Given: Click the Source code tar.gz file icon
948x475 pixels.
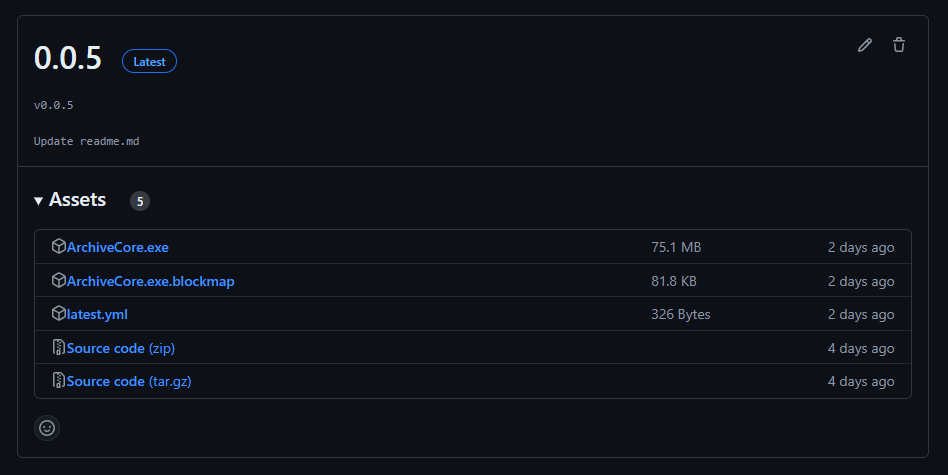Looking at the screenshot, I should pos(58,381).
